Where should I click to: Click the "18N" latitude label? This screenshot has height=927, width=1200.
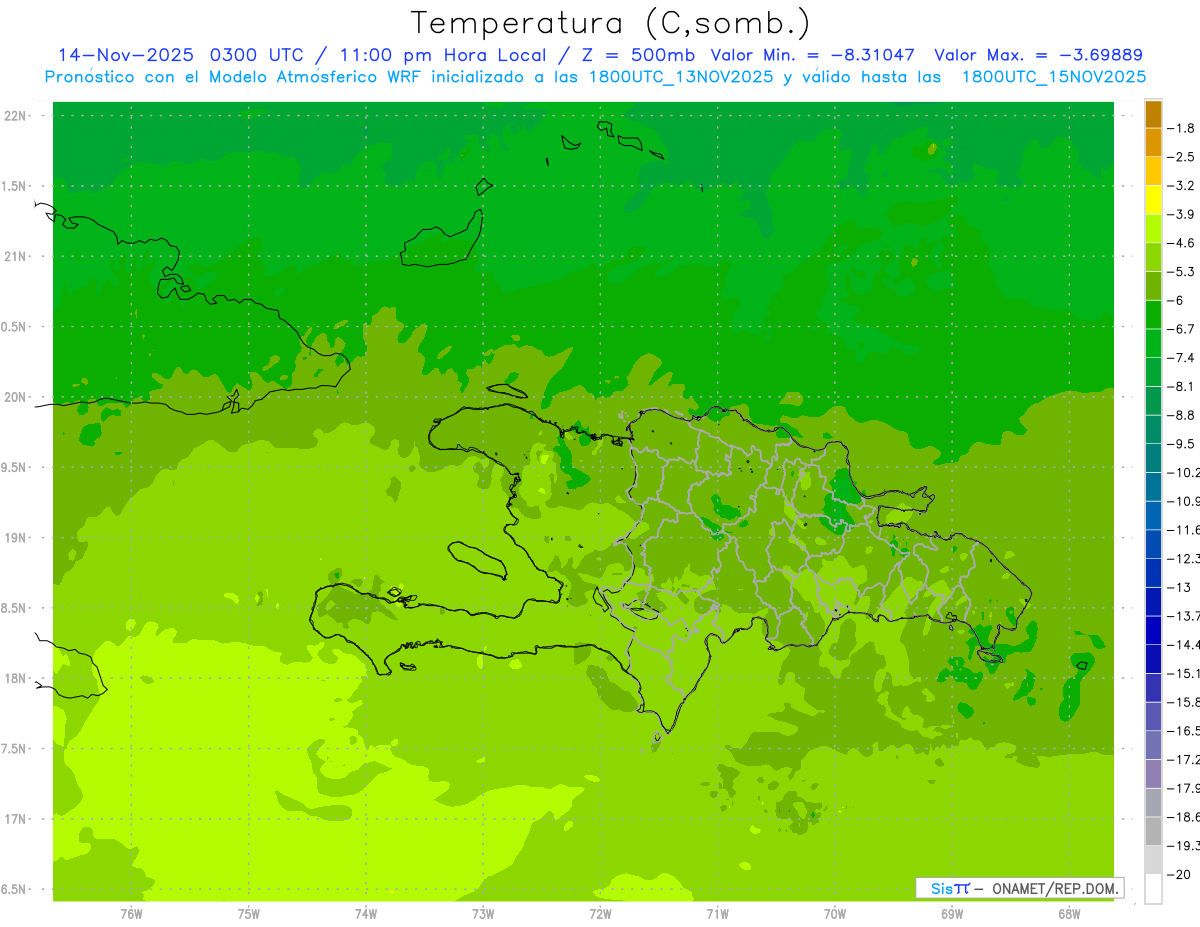[x=16, y=678]
